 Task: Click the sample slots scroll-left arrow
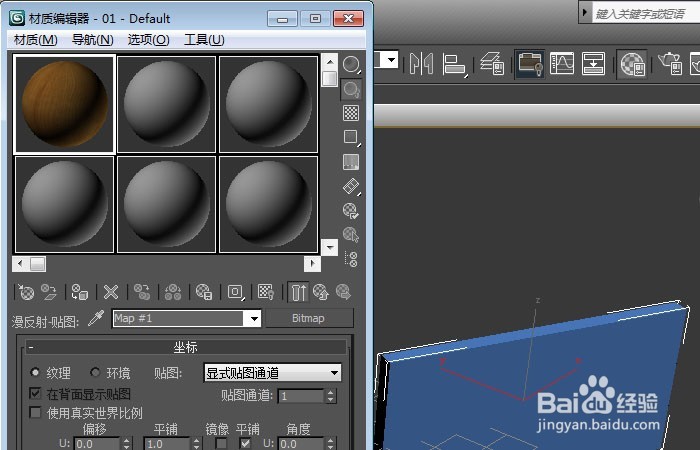pyautogui.click(x=20, y=263)
